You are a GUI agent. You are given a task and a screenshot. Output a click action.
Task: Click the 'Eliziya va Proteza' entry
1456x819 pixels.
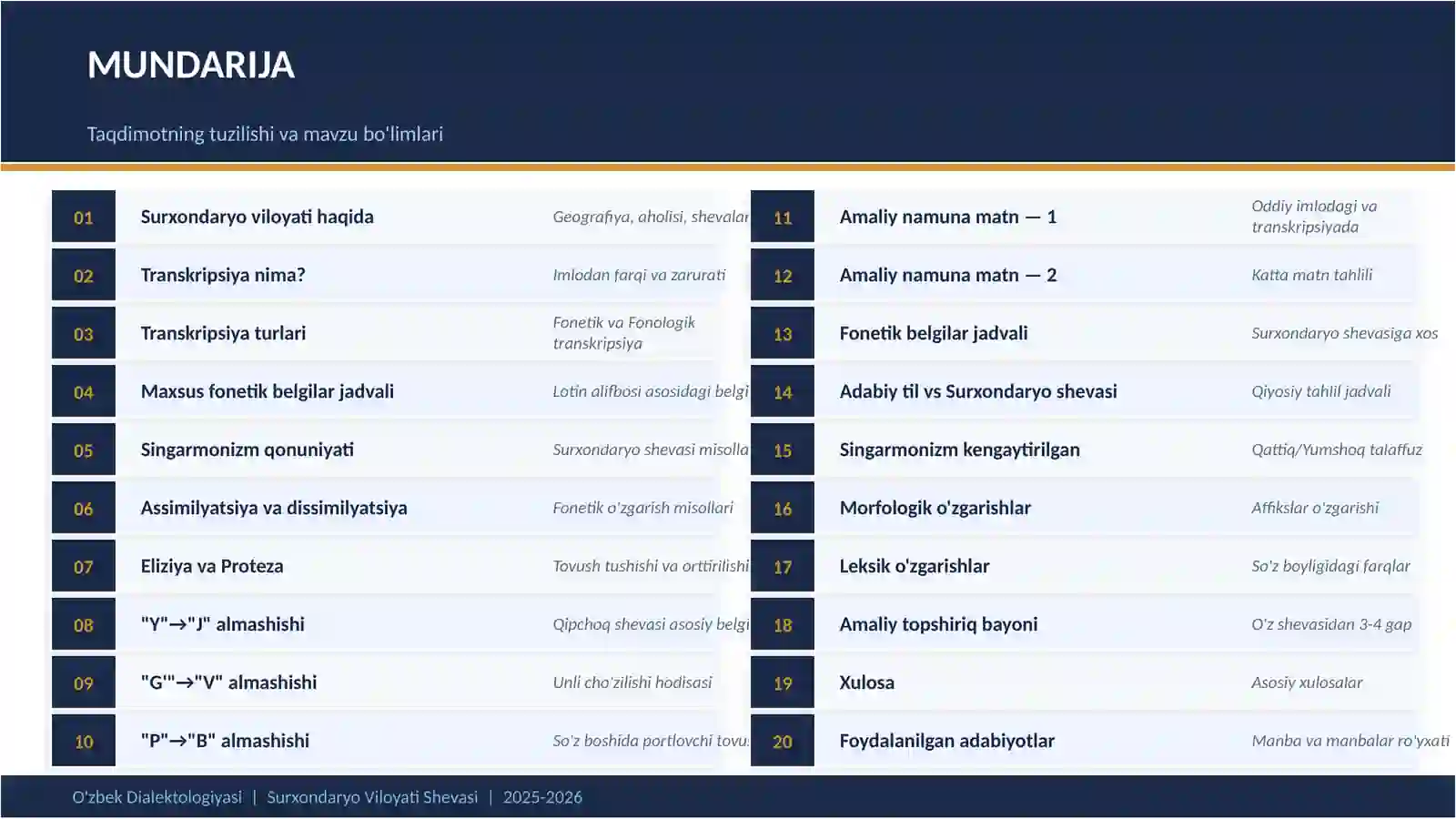212,566
